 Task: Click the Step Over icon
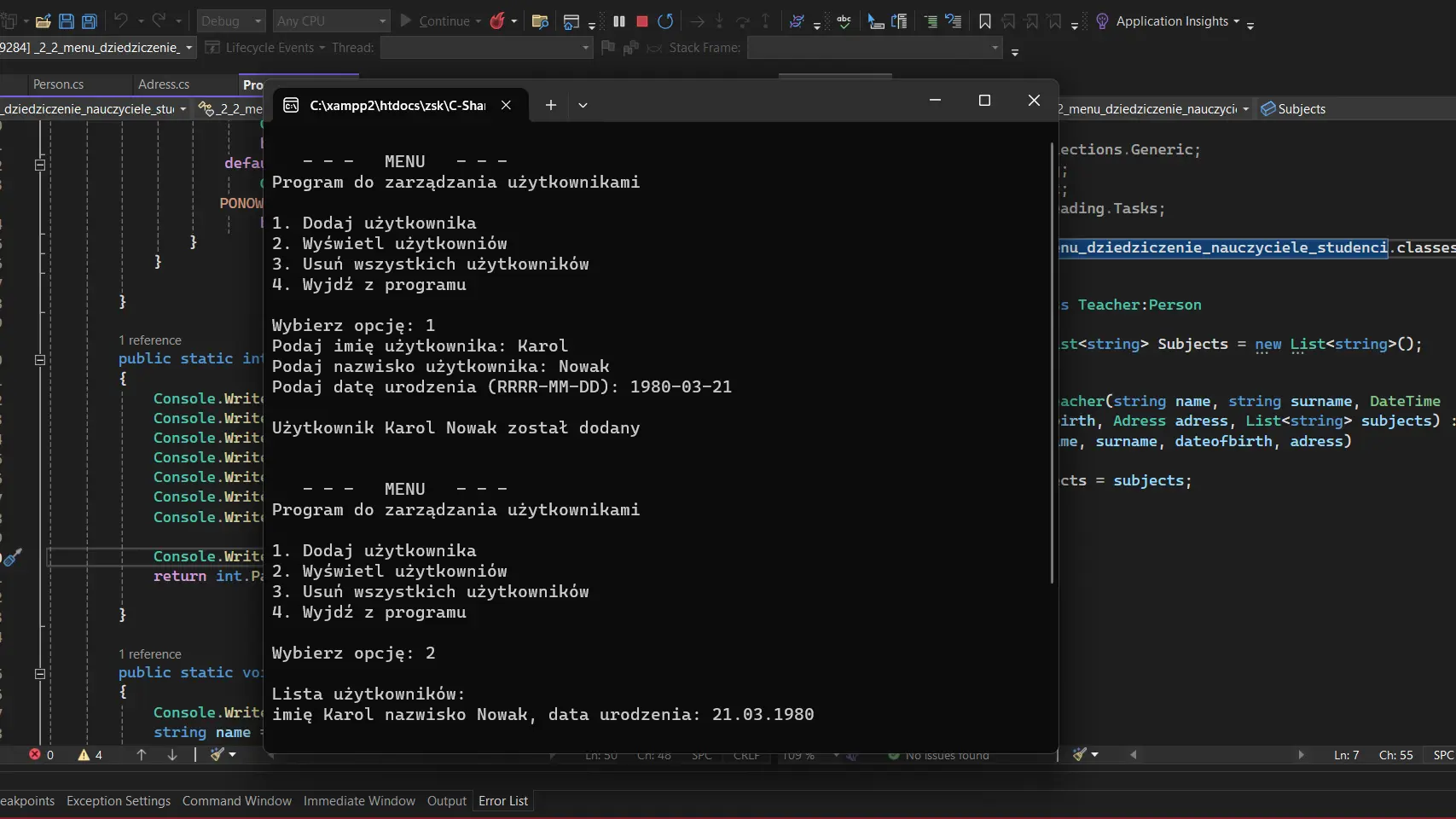click(742, 21)
